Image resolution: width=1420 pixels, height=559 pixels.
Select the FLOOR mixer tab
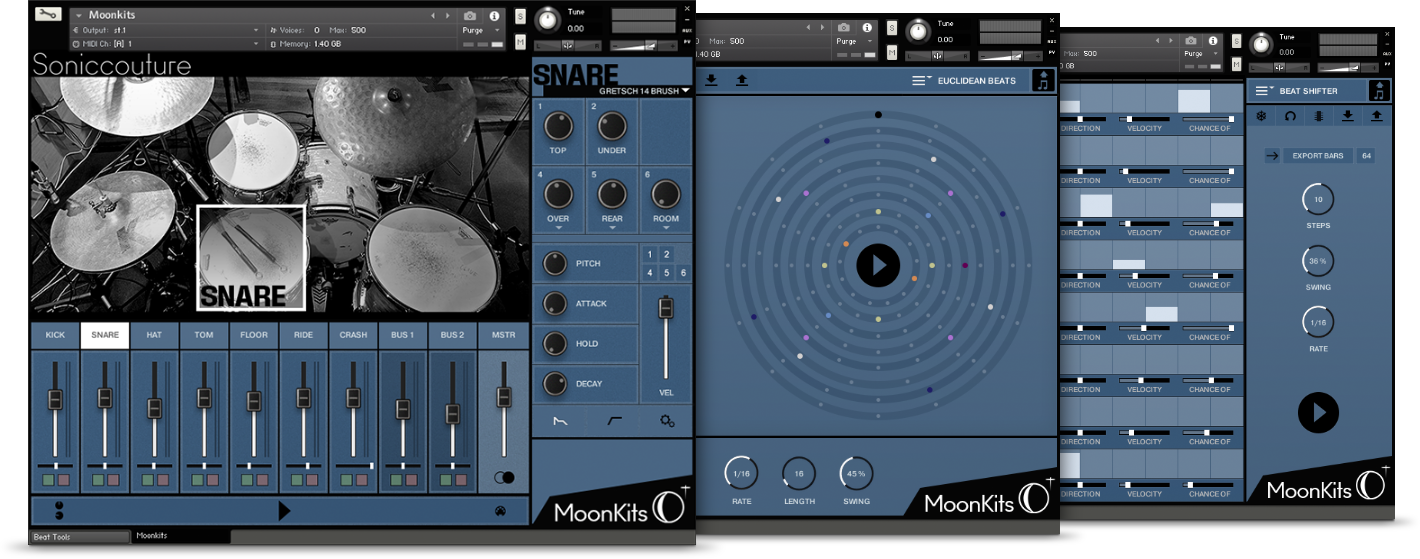click(x=254, y=335)
